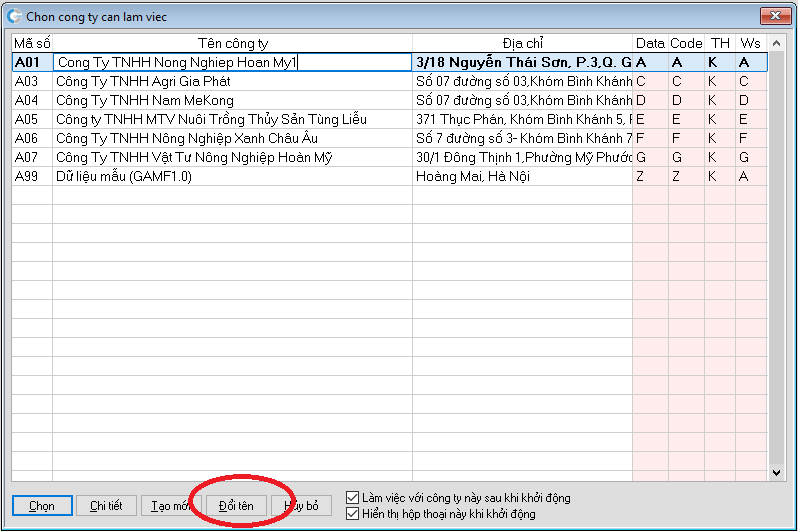Click the A03 code cell
Viewport: 798px width, 531px height.
tap(32, 81)
